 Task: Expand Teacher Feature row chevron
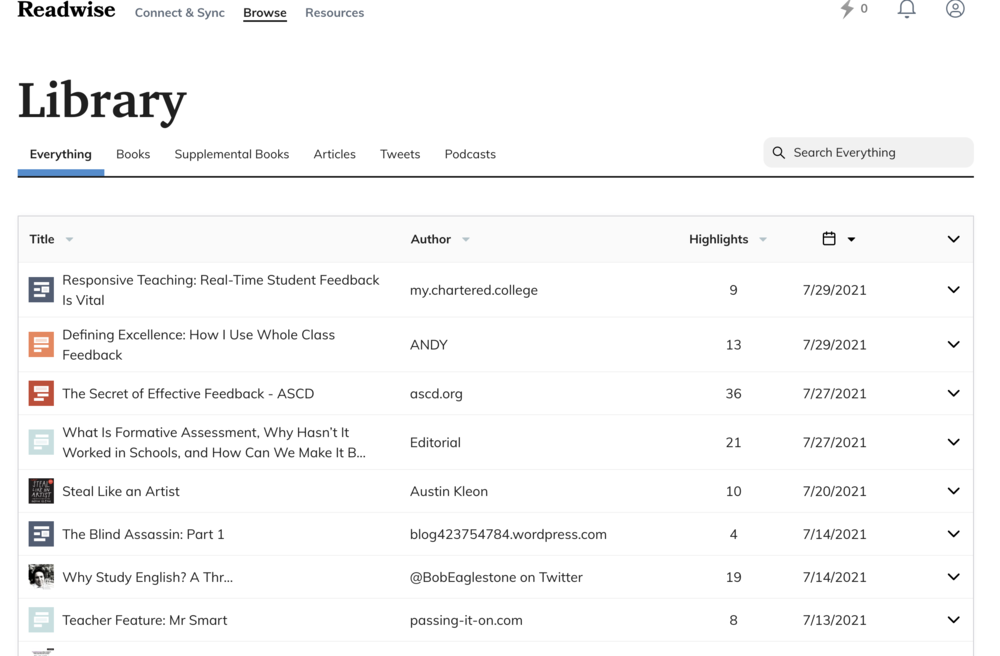953,620
